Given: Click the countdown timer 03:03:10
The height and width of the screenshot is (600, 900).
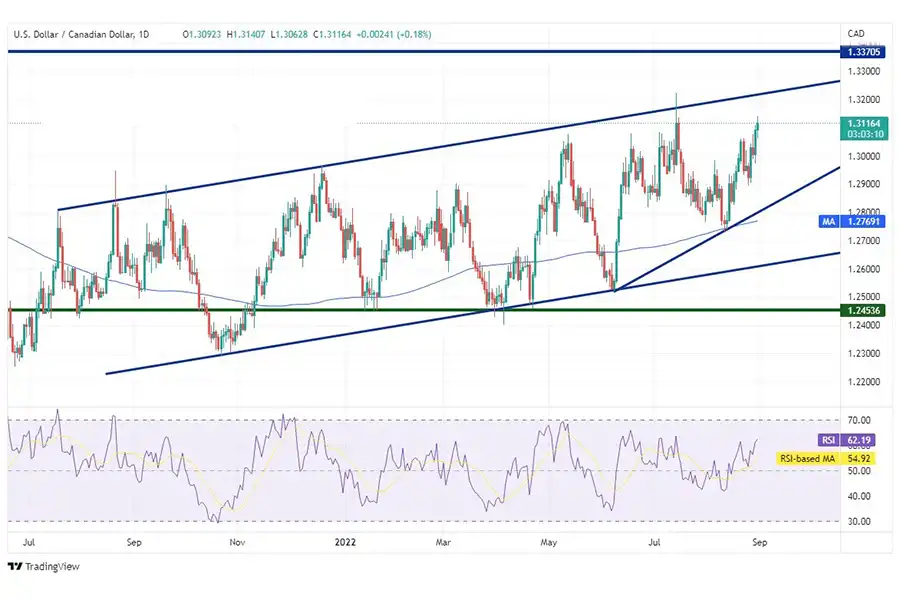Looking at the screenshot, I should tap(864, 134).
